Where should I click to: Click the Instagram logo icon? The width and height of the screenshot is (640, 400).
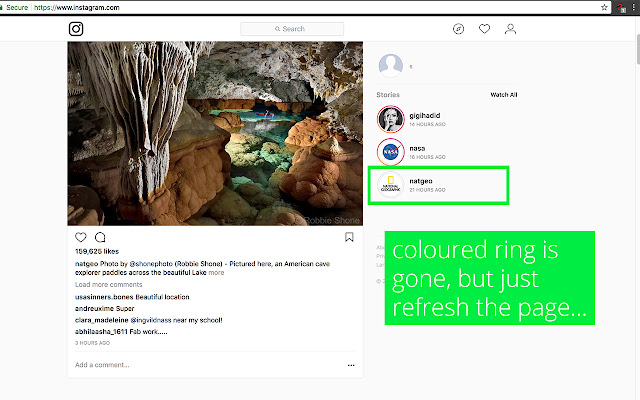pyautogui.click(x=76, y=29)
